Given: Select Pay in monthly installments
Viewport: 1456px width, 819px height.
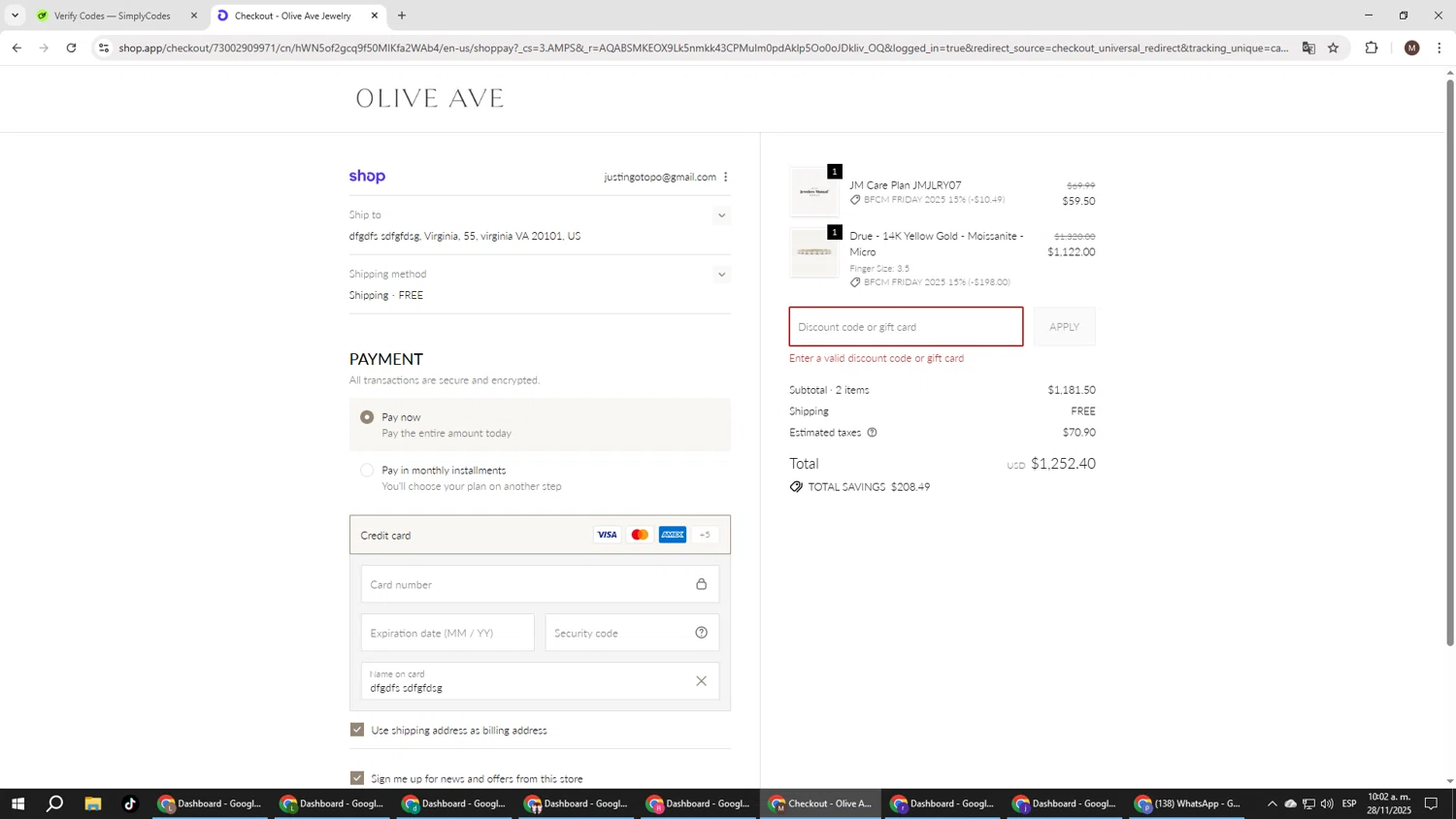Looking at the screenshot, I should point(367,471).
